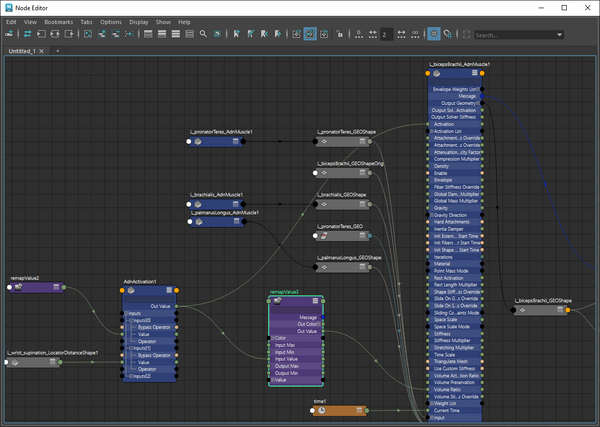Expand the Color attribute on remapValue3
The width and height of the screenshot is (600, 427).
coord(272,338)
